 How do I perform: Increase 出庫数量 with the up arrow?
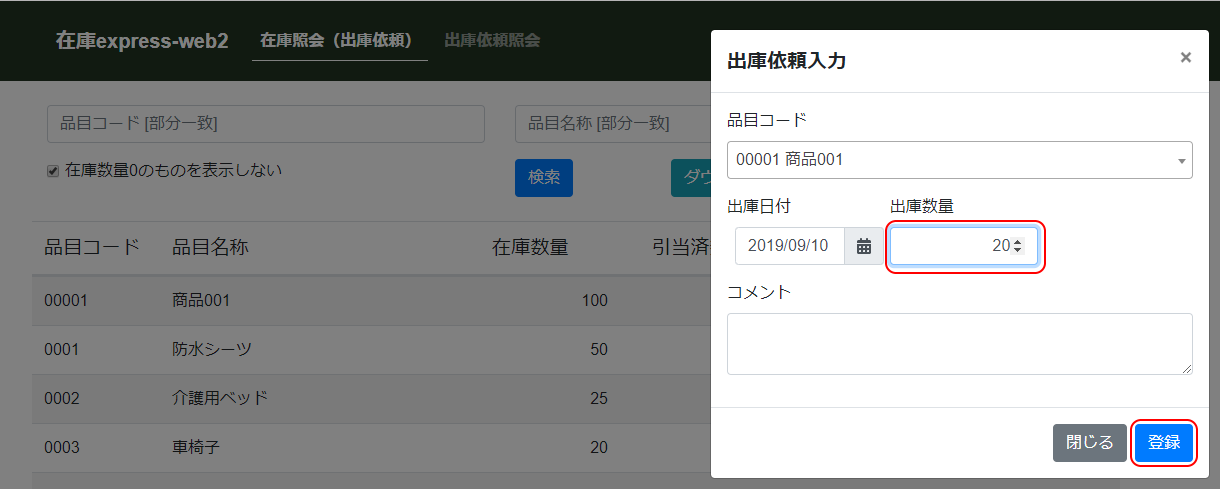click(x=1018, y=242)
